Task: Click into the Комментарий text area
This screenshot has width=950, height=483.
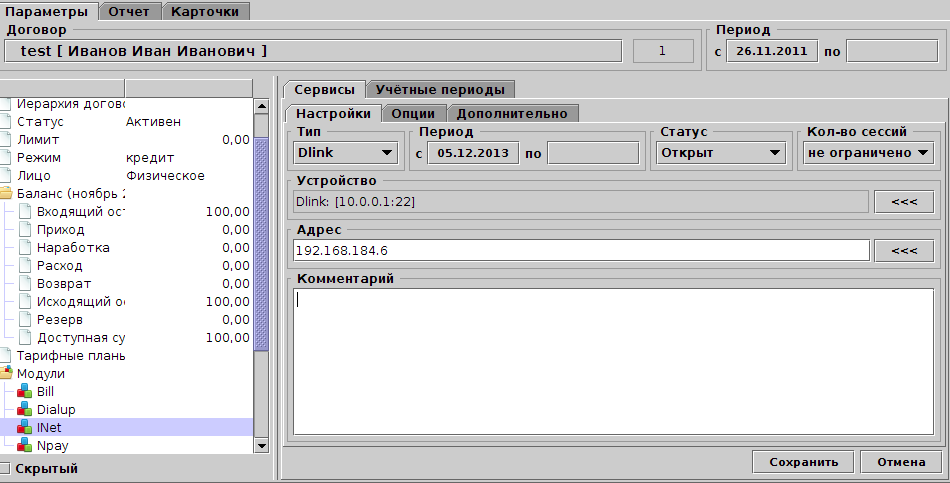Action: [x=613, y=360]
